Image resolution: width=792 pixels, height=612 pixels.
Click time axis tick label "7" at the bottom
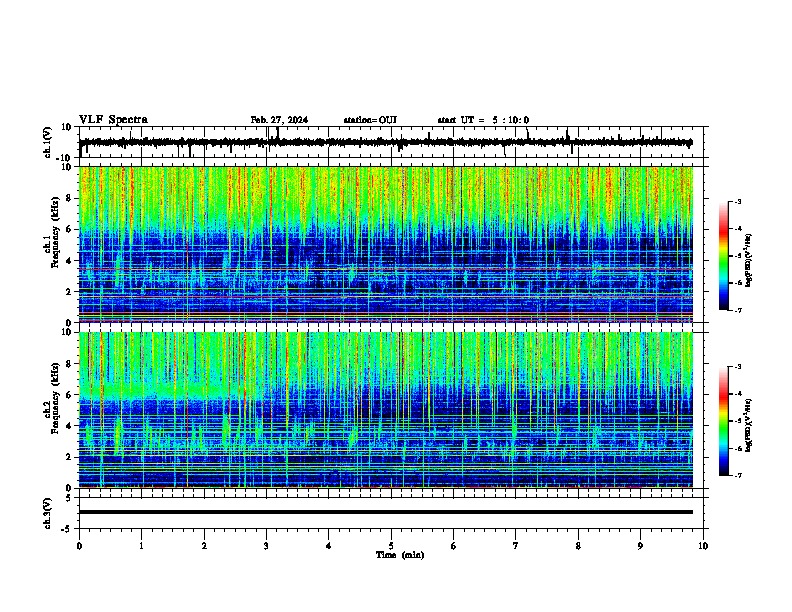pos(516,546)
